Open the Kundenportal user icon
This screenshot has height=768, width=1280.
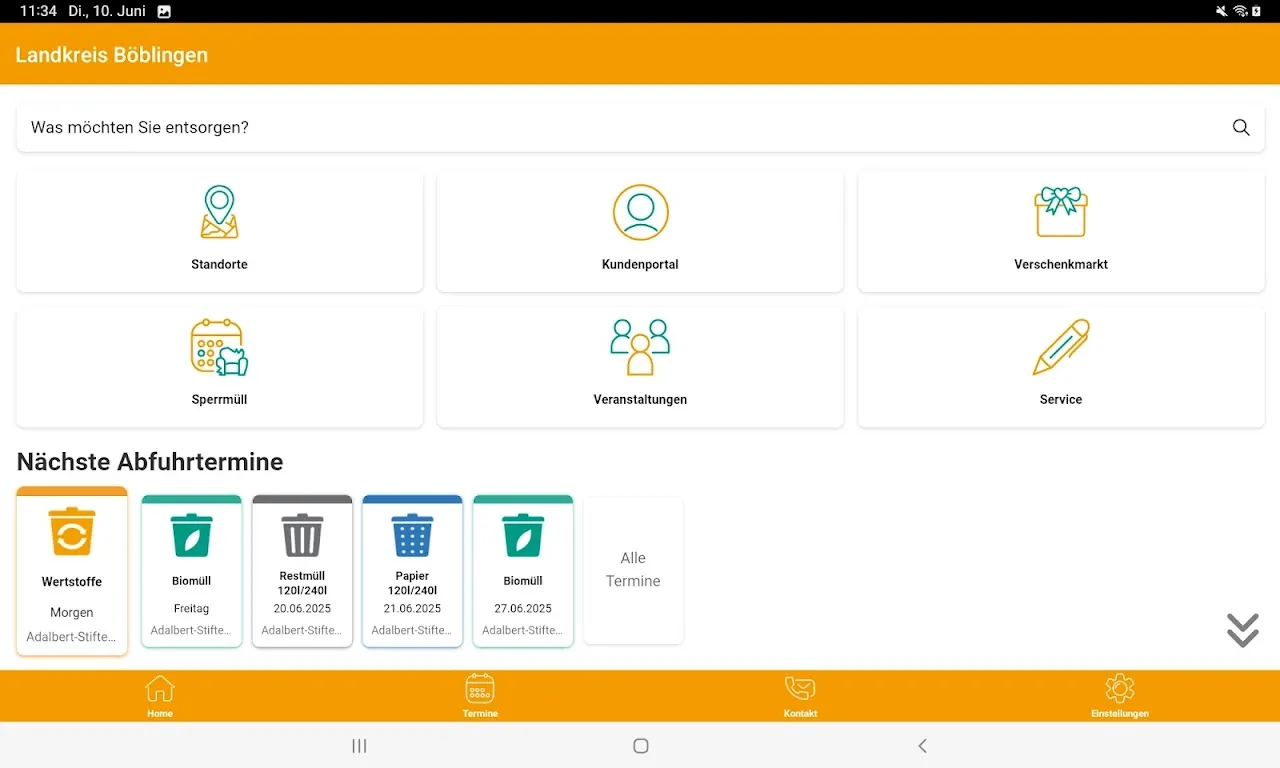point(640,212)
